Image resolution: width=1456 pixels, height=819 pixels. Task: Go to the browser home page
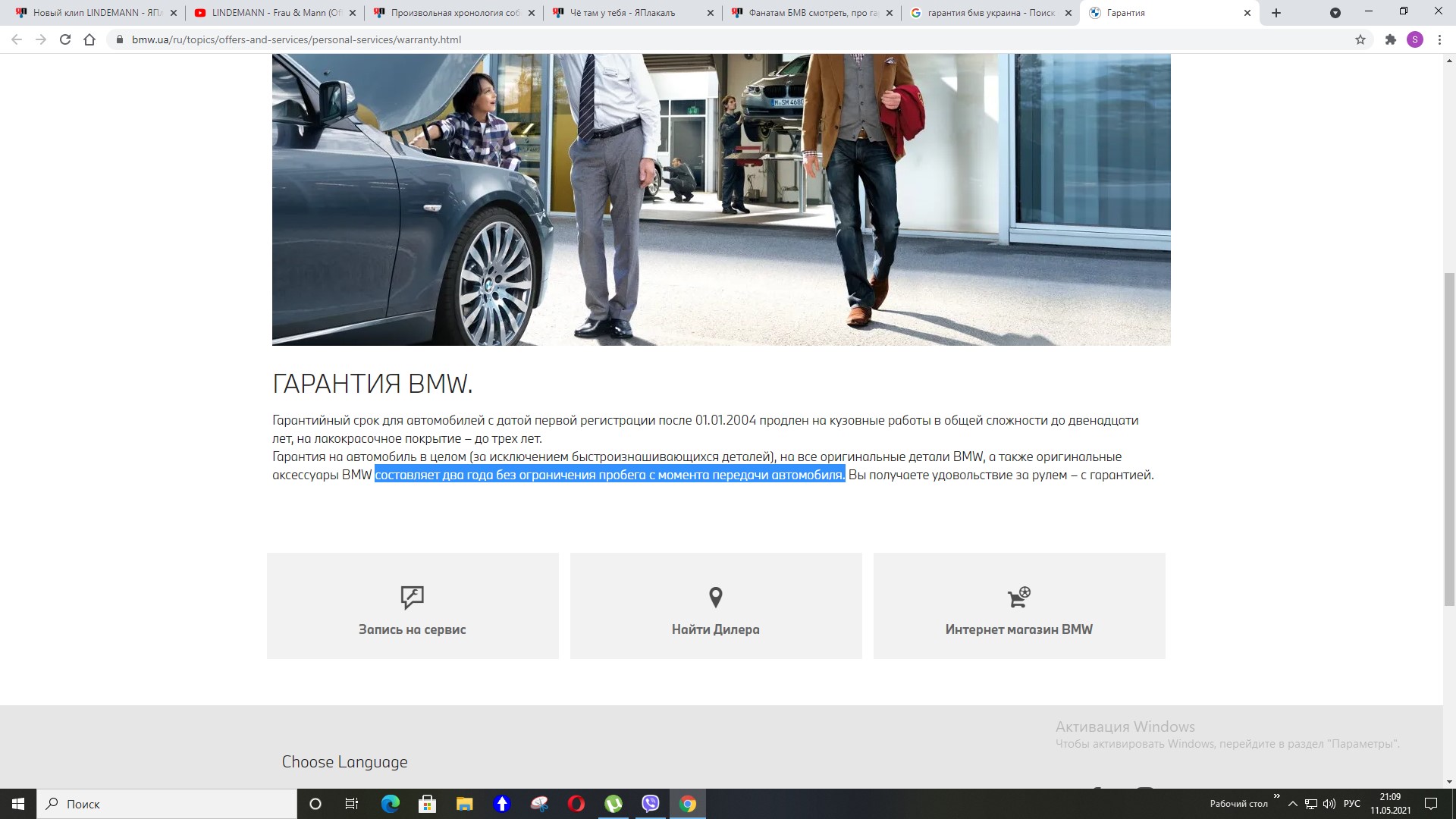click(x=89, y=39)
